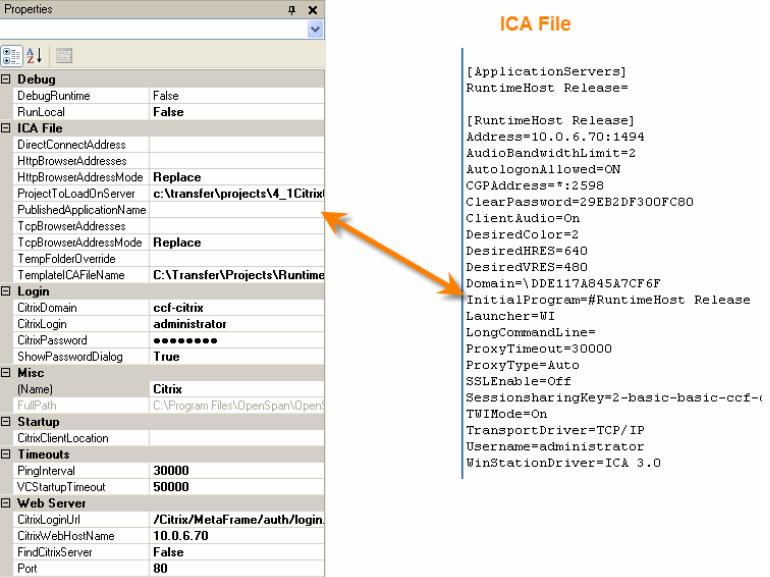770x577 pixels.
Task: Edit CitrixWebHostName value 10.0.6.70
Action: coord(237,536)
